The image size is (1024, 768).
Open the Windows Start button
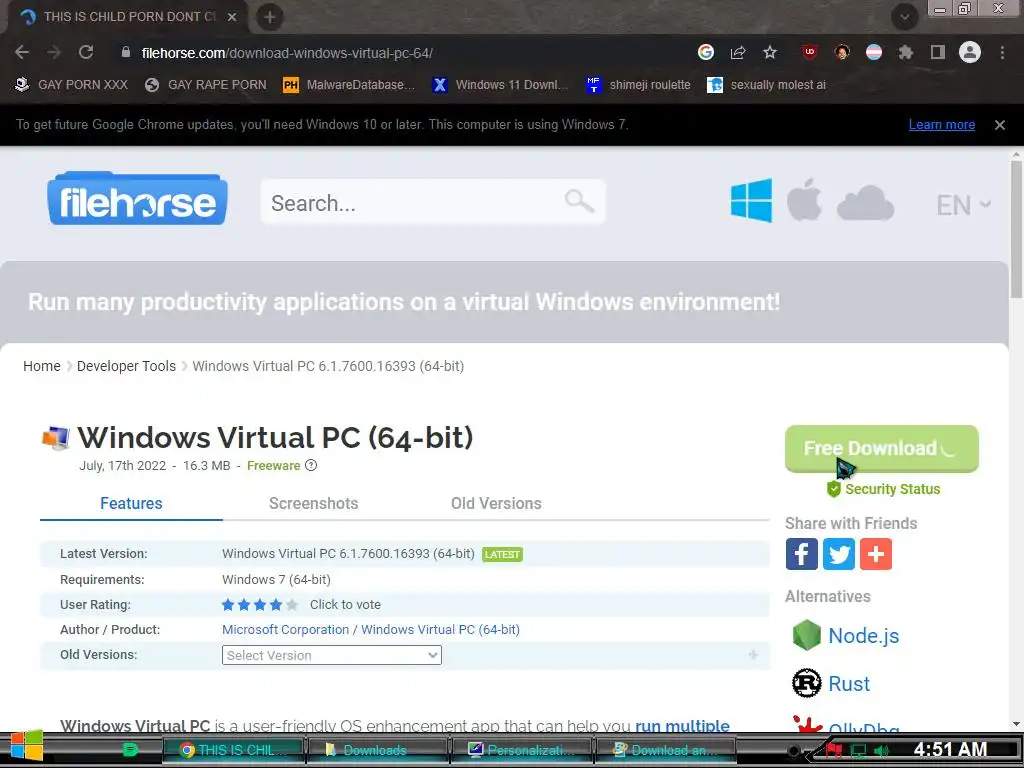(x=27, y=748)
